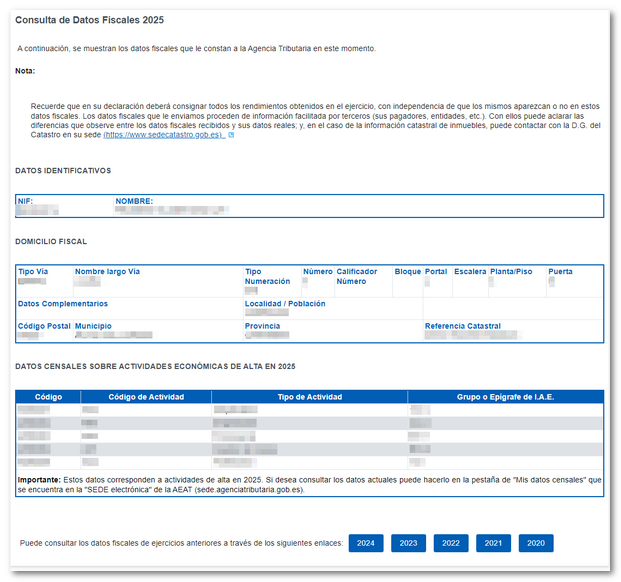Click the Consulta de Datos Fiscales 2025 heading
Viewport: 621px width, 582px height.
(x=90, y=20)
